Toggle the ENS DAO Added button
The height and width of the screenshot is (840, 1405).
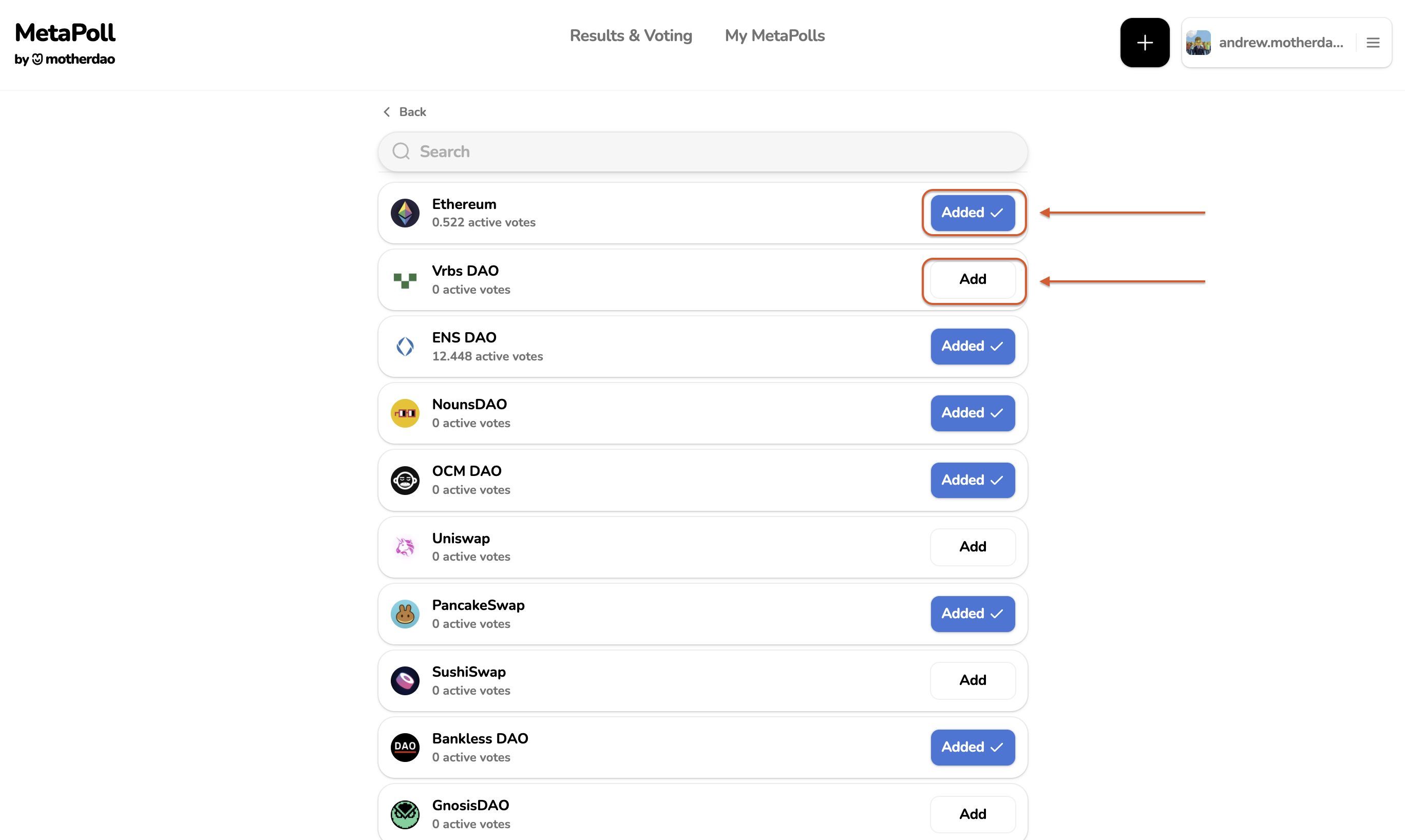coord(972,347)
